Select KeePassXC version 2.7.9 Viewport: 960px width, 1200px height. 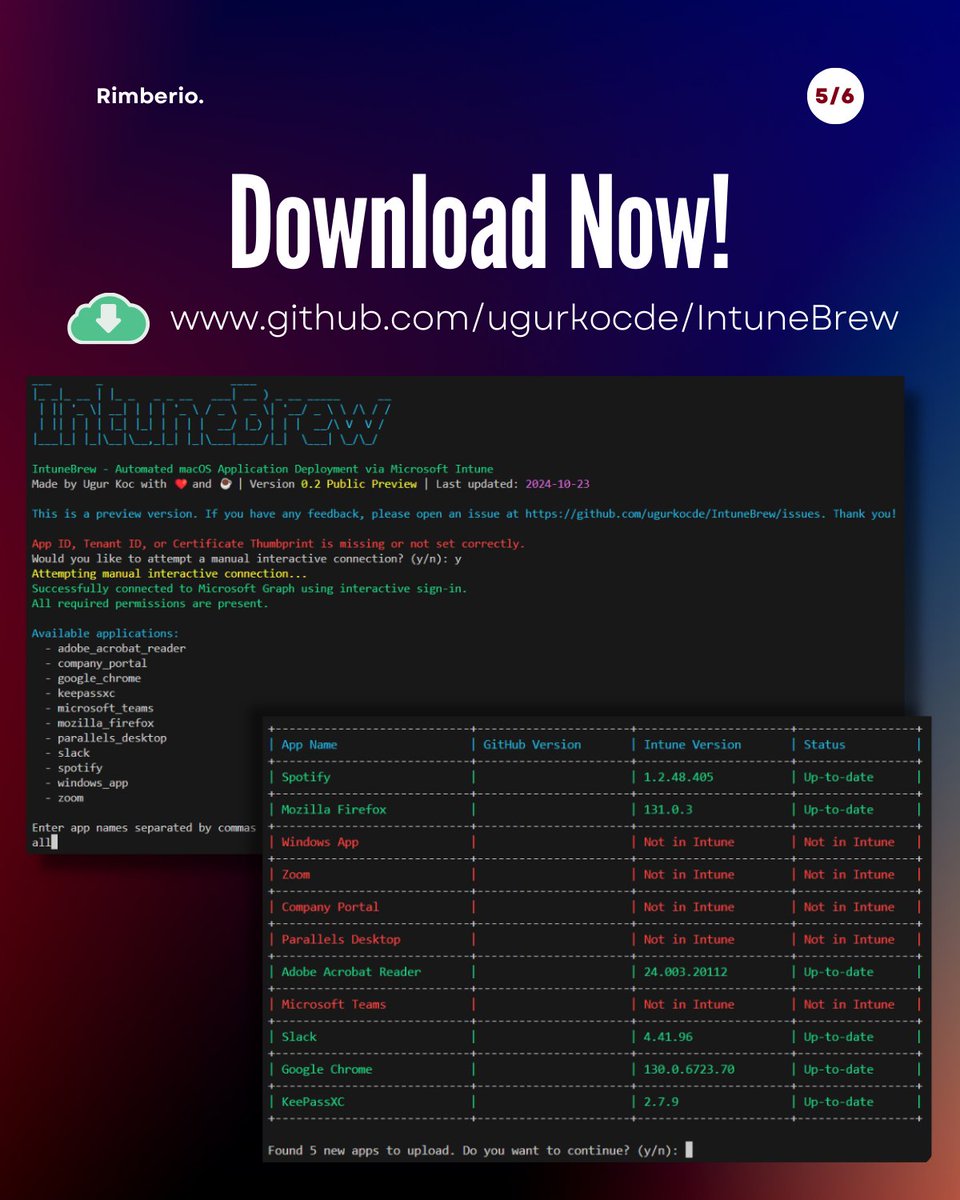(661, 1102)
